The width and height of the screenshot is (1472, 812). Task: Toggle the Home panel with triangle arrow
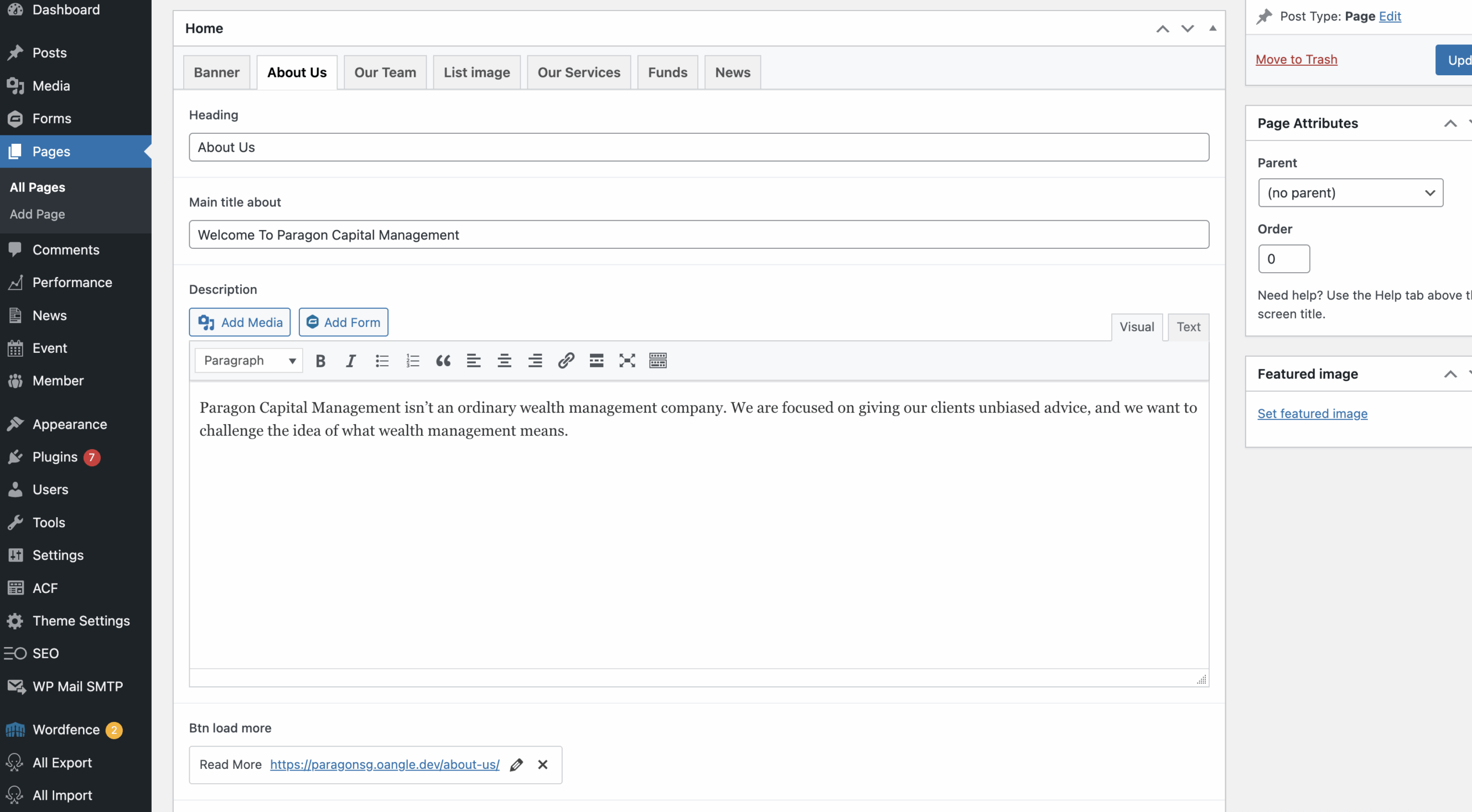[x=1212, y=28]
